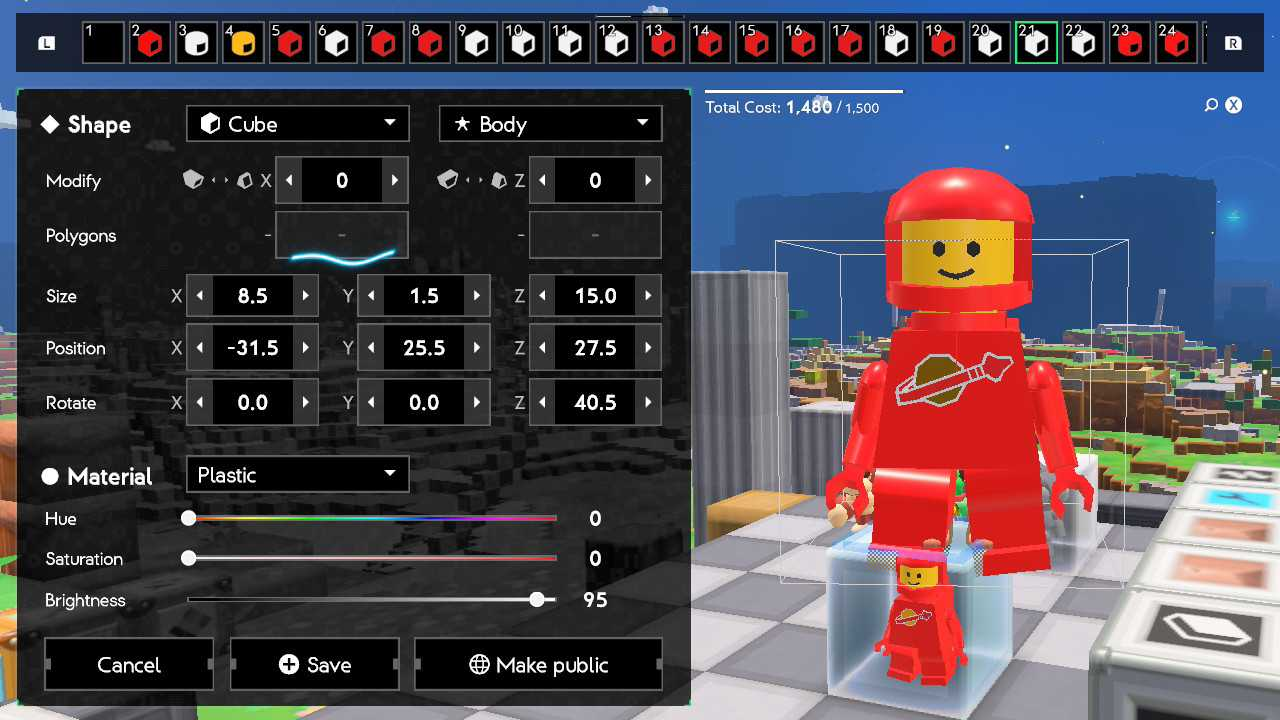Increase Size Z with right arrow
The image size is (1280, 720).
point(648,296)
